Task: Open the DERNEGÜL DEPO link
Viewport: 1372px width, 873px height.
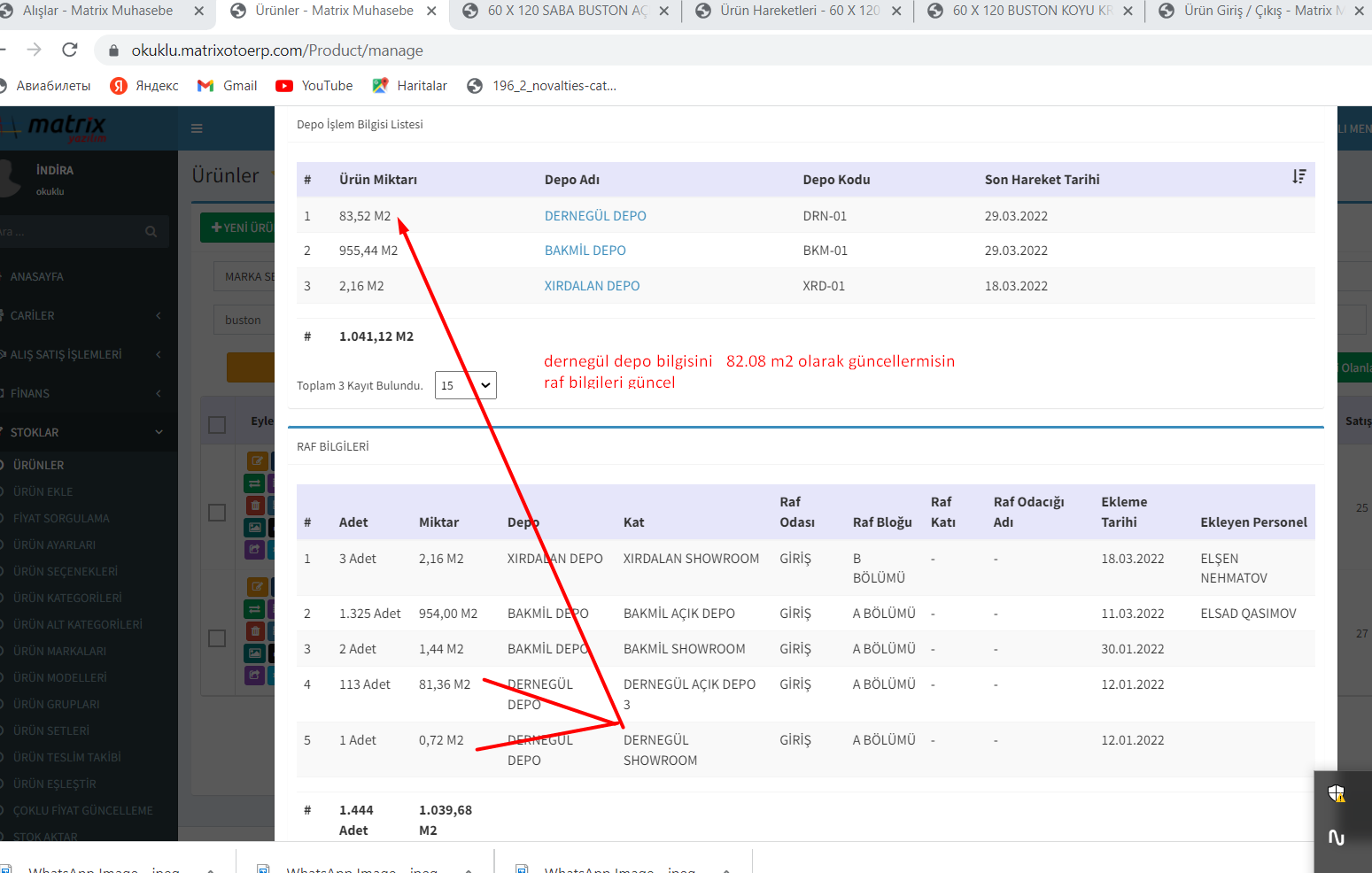Action: click(x=595, y=216)
